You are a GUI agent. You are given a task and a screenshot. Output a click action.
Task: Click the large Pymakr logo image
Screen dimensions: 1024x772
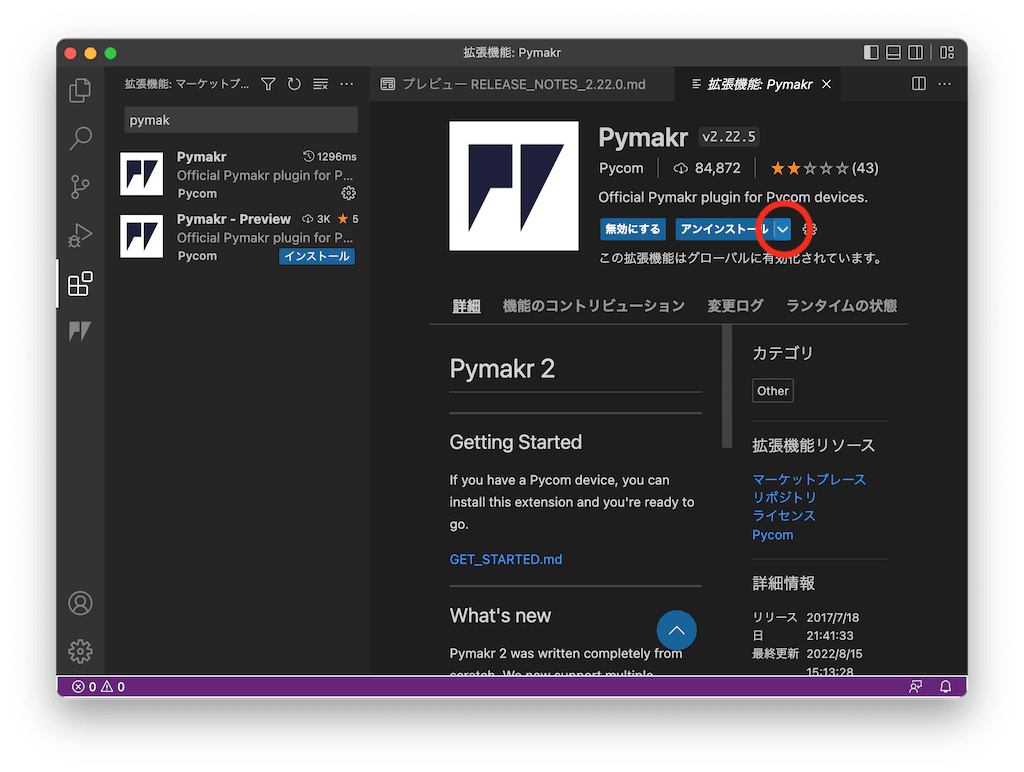514,186
